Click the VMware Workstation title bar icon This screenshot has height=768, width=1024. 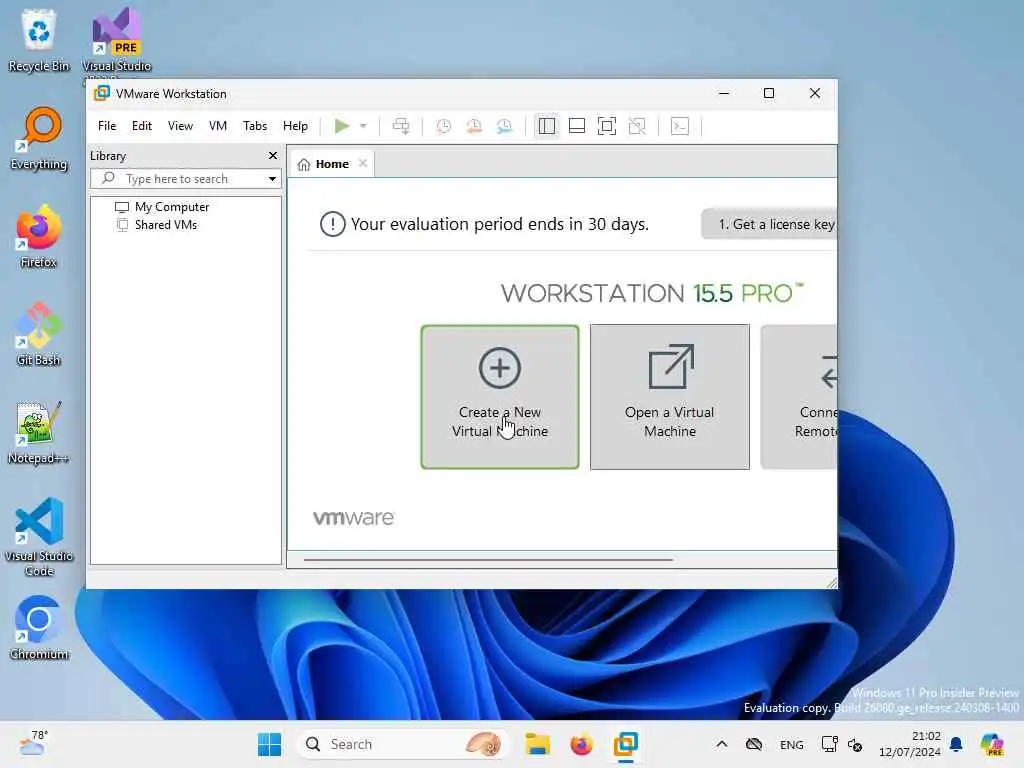click(x=102, y=93)
